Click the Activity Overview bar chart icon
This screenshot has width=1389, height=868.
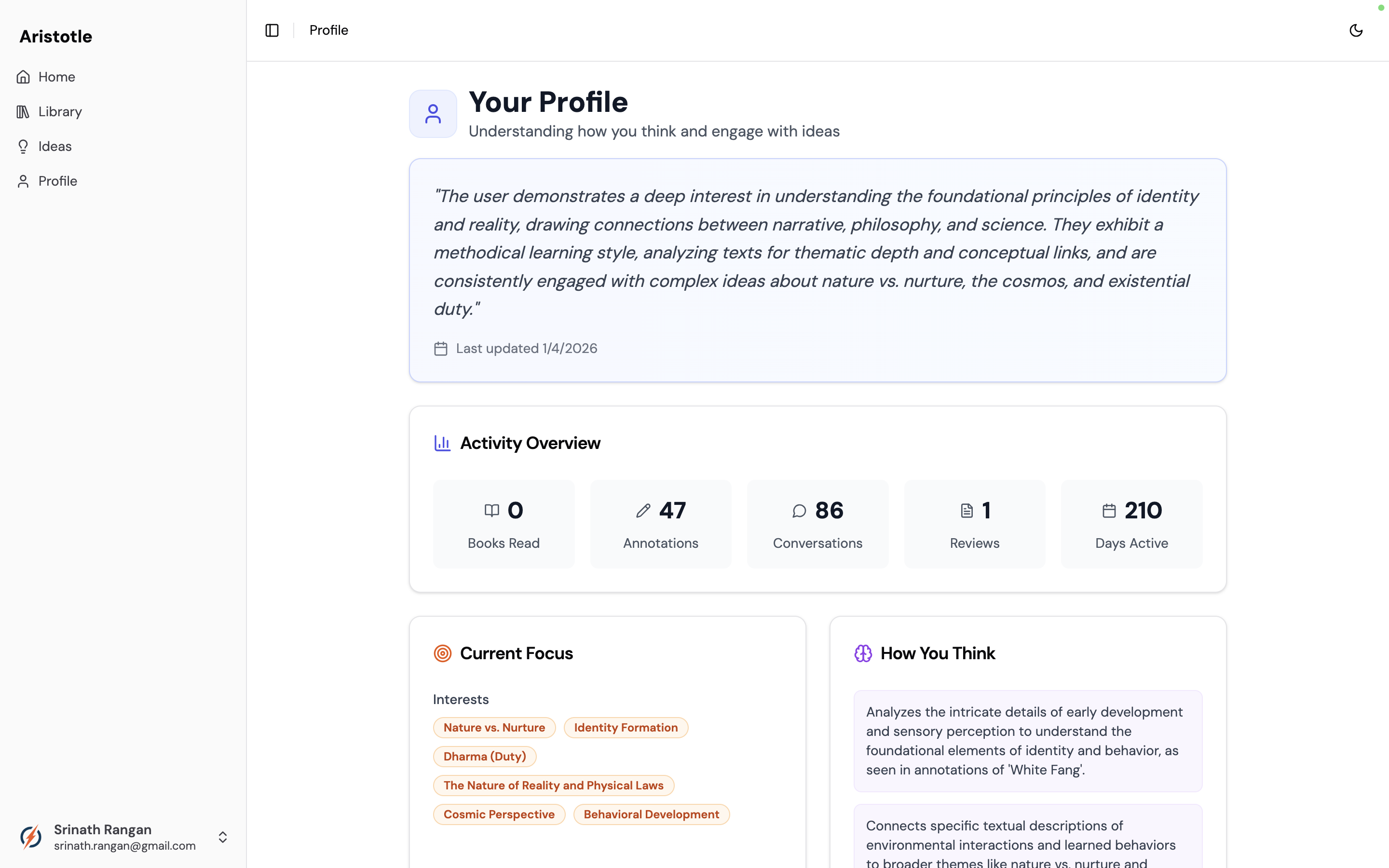coord(442,443)
